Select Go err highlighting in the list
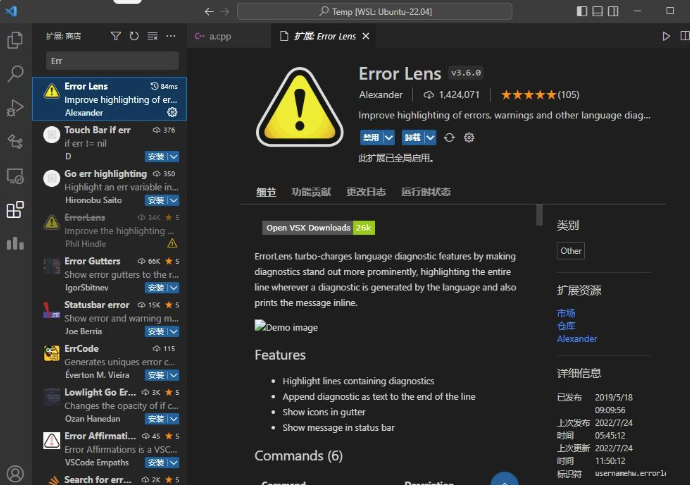This screenshot has height=485, width=690. pos(110,187)
